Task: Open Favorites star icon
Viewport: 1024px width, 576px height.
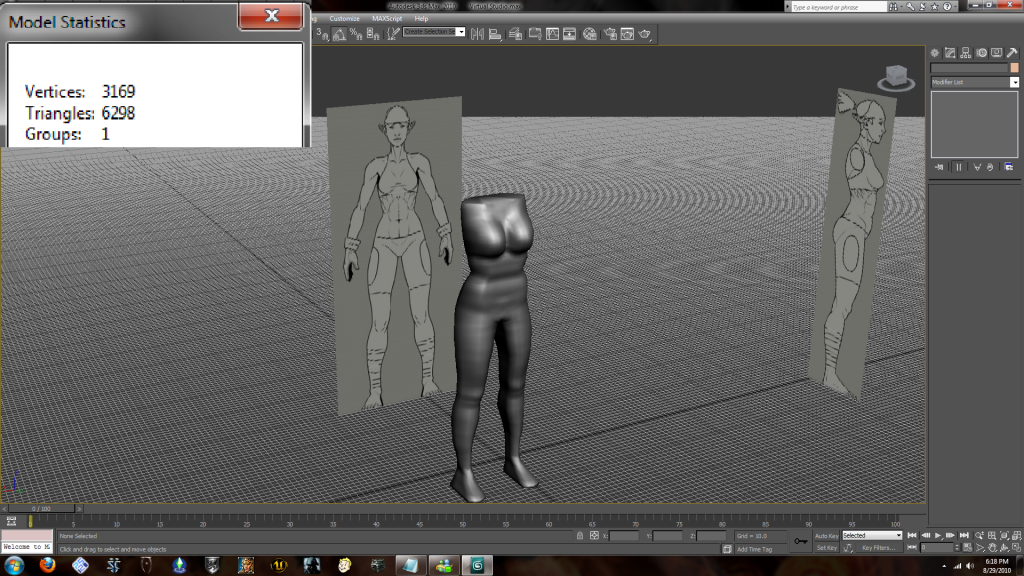Action: 935,7
